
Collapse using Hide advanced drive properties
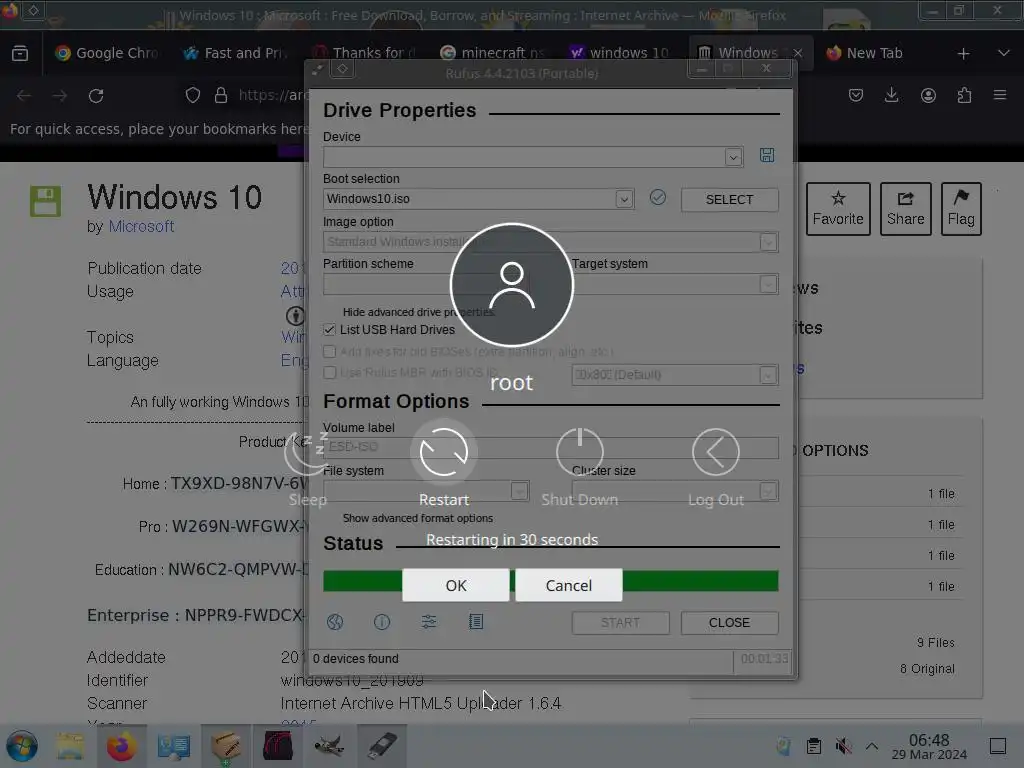(x=418, y=312)
